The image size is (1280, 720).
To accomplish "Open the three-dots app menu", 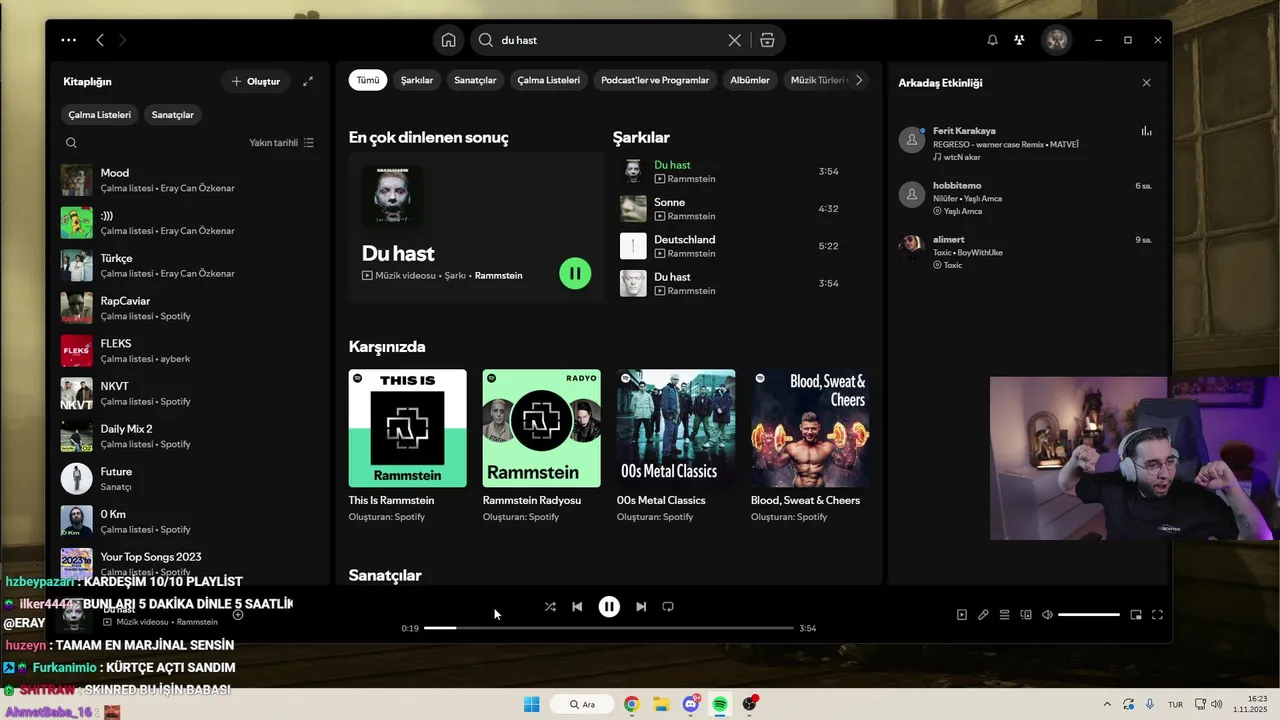I will click(x=68, y=40).
